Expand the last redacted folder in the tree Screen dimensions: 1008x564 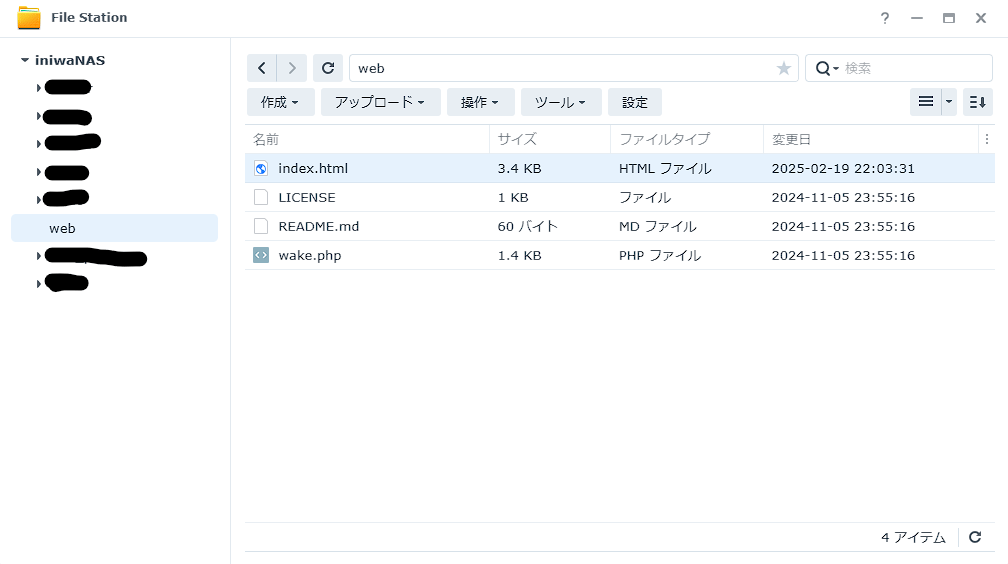39,284
